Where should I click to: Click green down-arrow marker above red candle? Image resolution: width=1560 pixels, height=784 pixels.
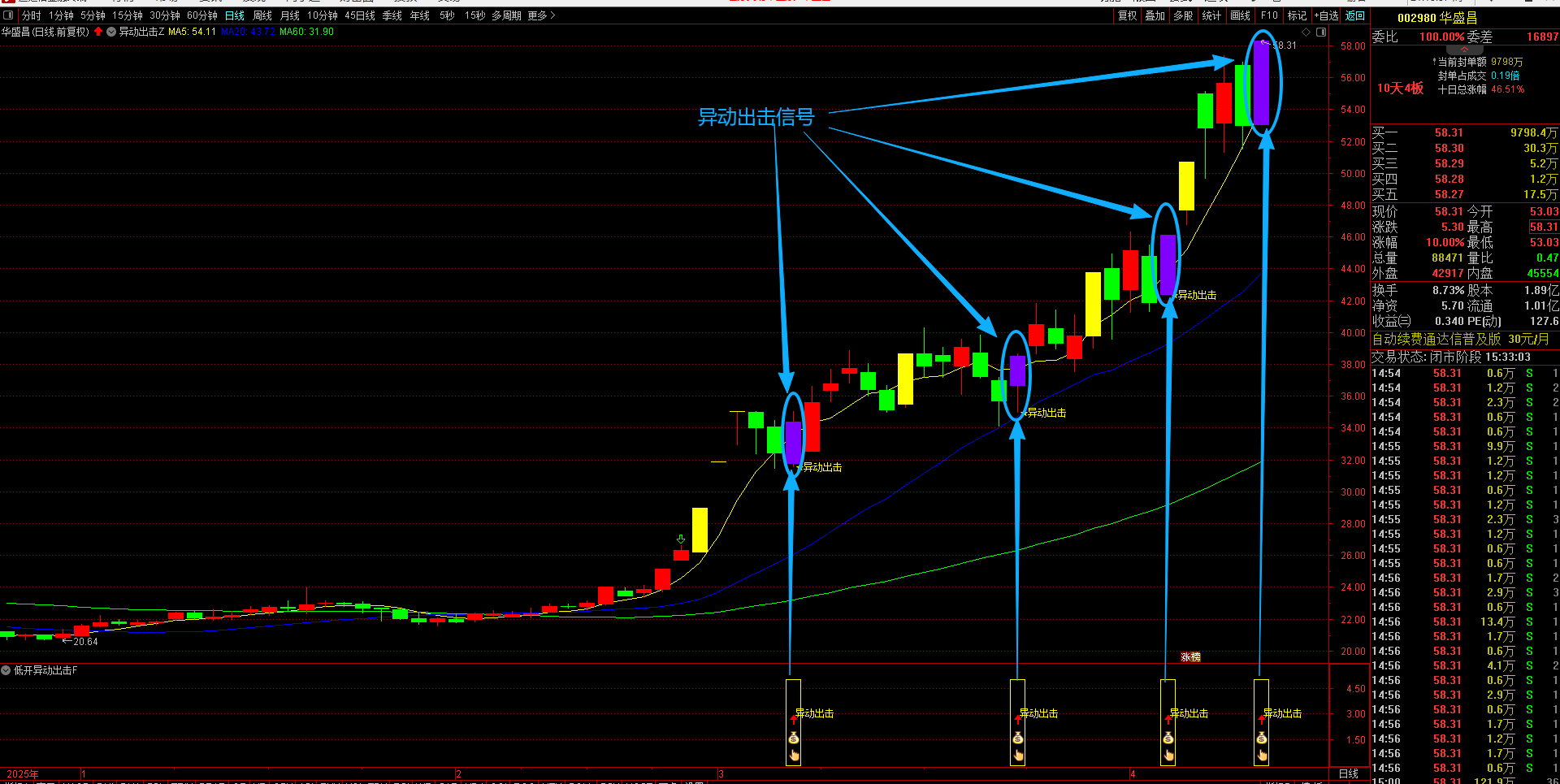[x=681, y=539]
